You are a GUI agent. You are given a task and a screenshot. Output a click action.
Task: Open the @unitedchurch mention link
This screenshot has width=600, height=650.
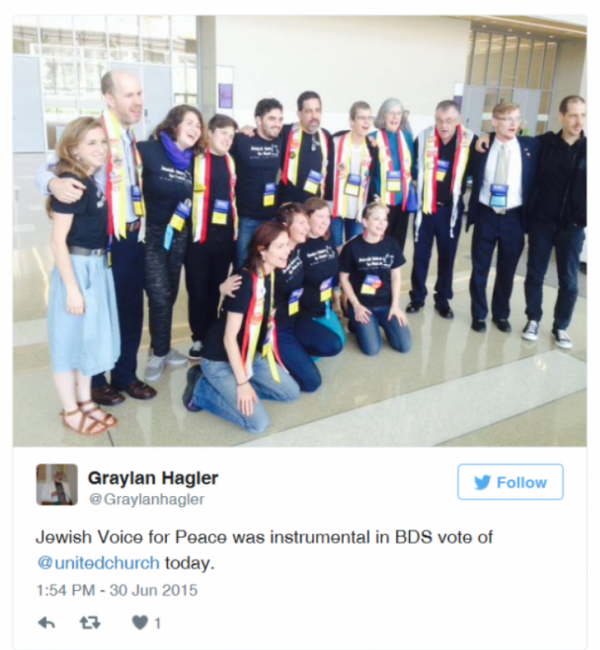(x=98, y=563)
